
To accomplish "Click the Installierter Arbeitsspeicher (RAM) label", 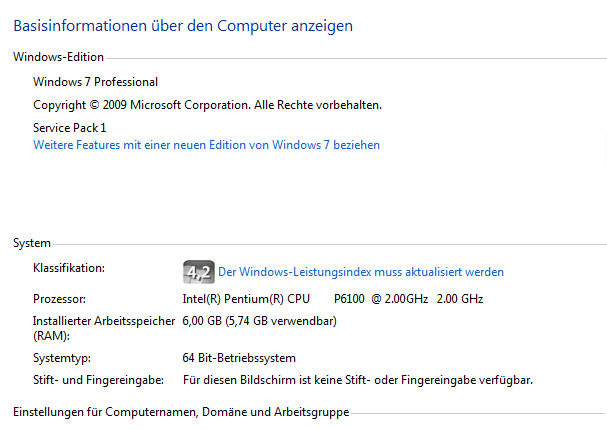I will click(x=104, y=328).
